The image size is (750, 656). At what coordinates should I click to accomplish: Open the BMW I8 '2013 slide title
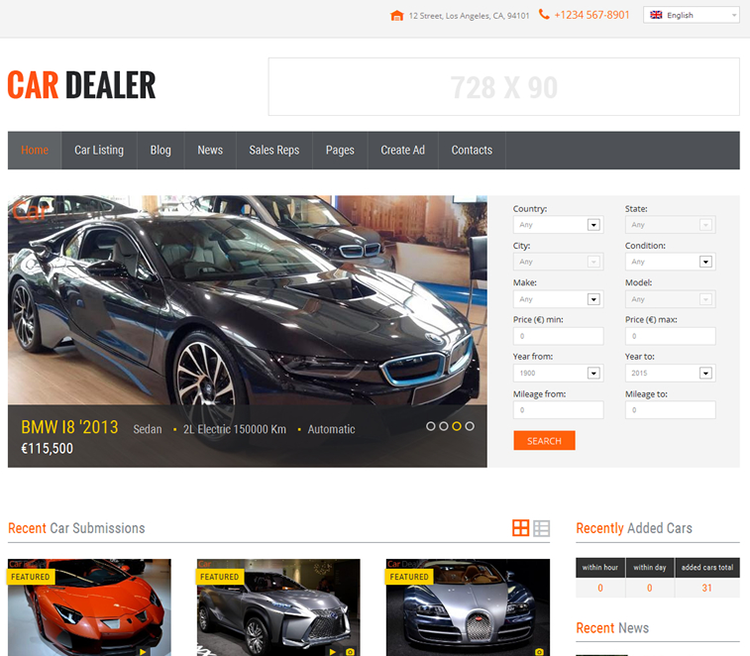point(69,427)
